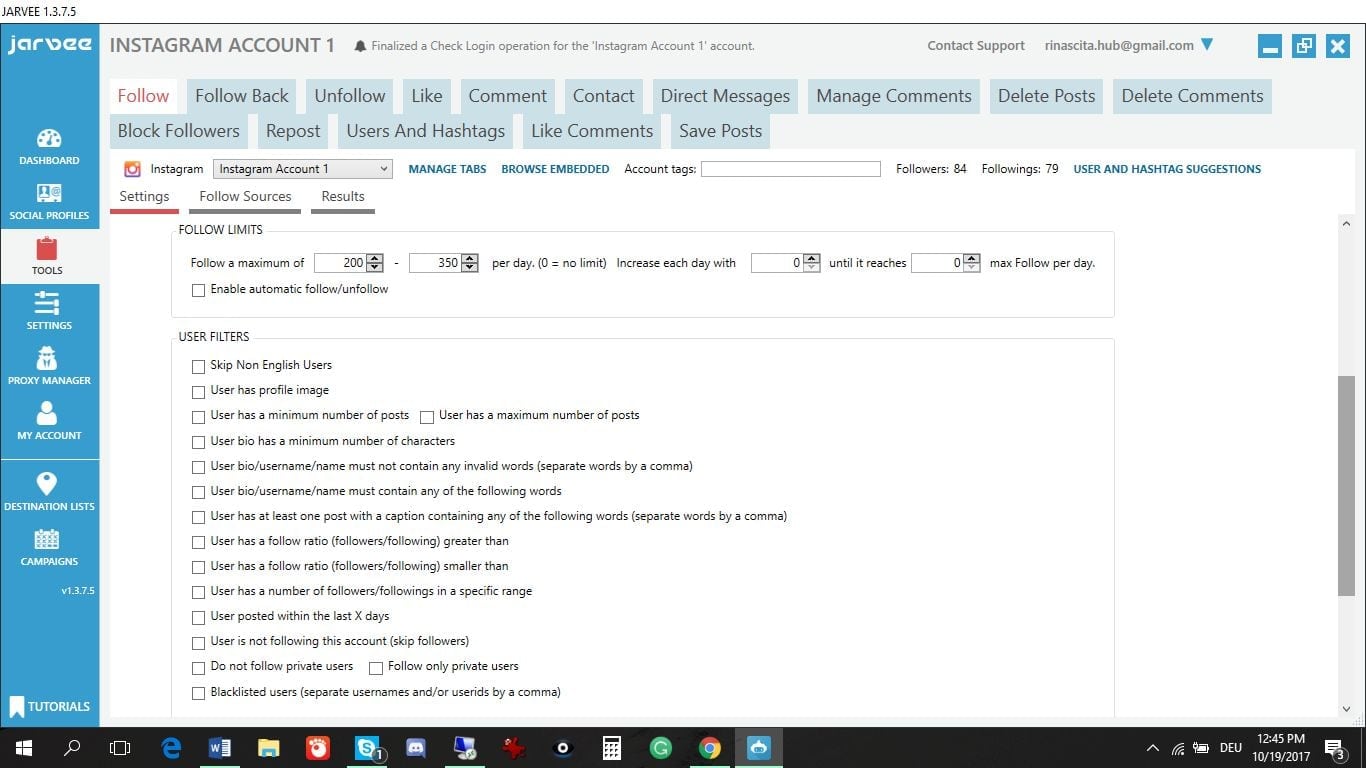This screenshot has height=768, width=1366.
Task: Open Destination Lists pin icon
Action: pyautogui.click(x=47, y=485)
